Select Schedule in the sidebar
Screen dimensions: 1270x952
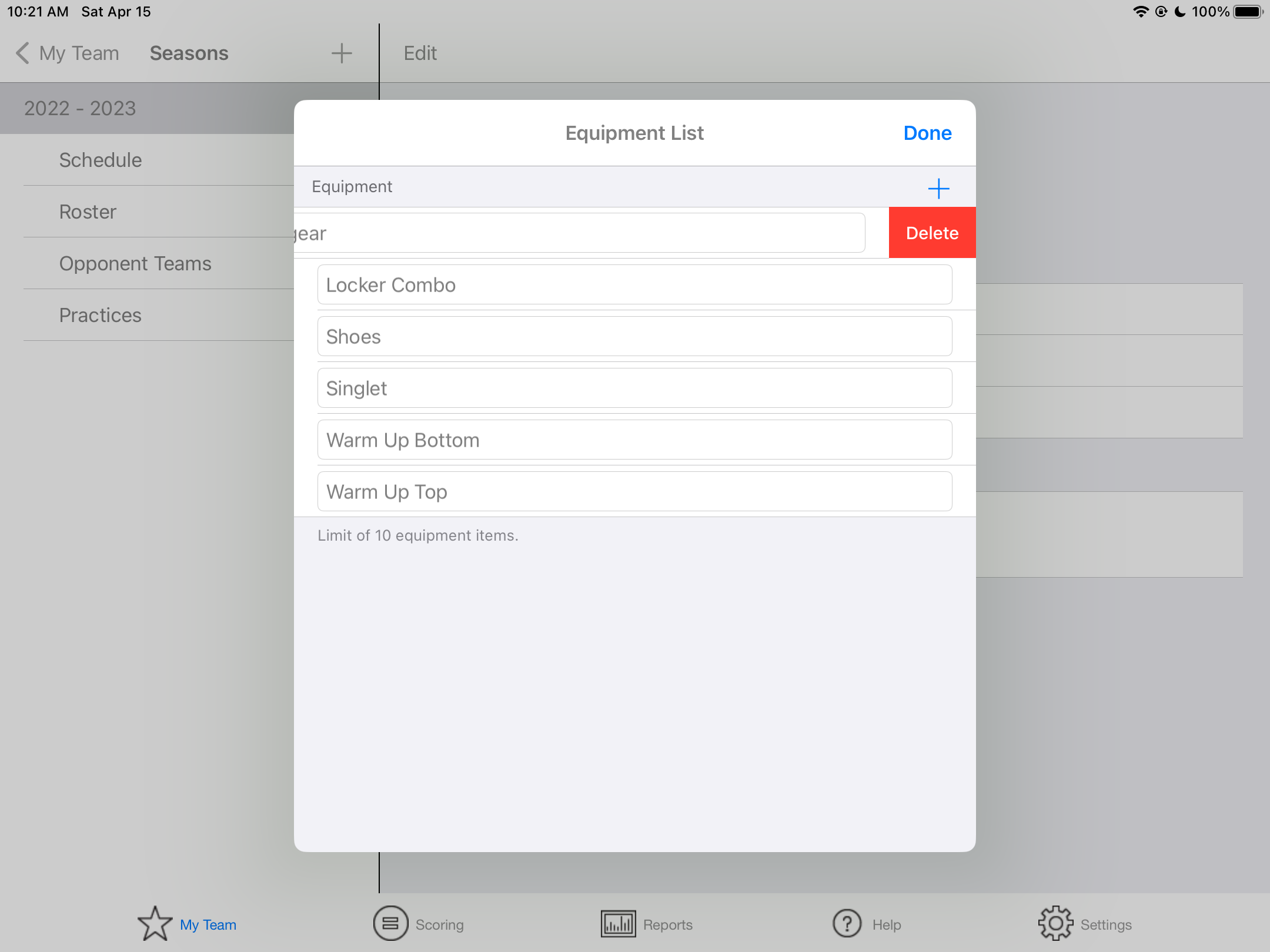(x=101, y=160)
